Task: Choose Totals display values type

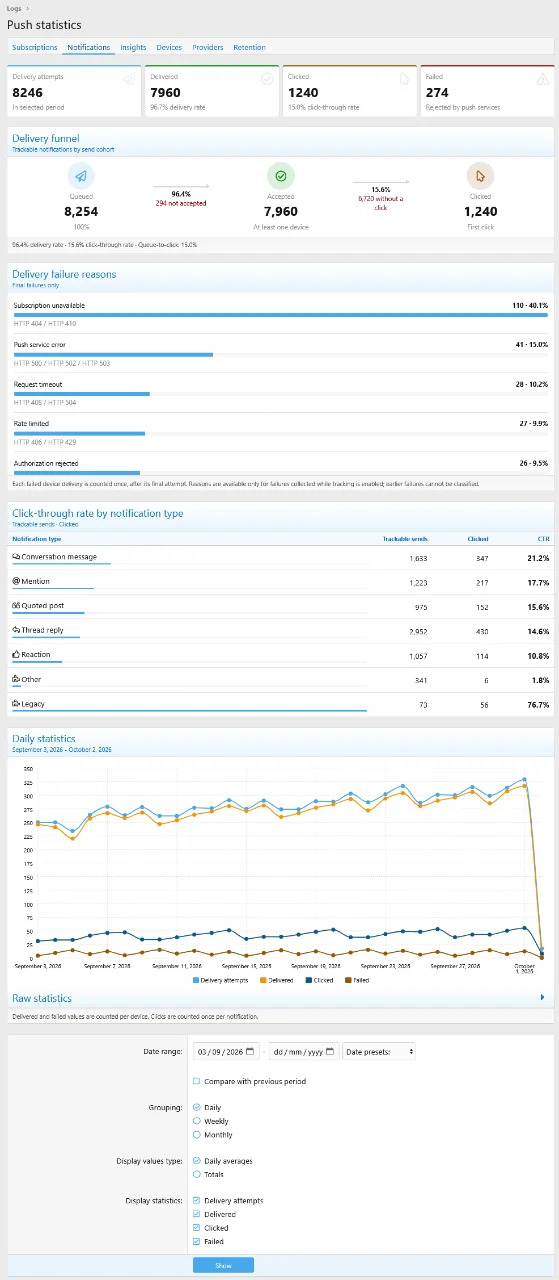Action: [x=196, y=1175]
